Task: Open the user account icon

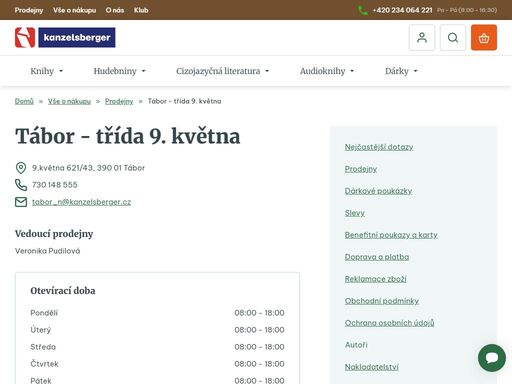Action: pyautogui.click(x=422, y=37)
